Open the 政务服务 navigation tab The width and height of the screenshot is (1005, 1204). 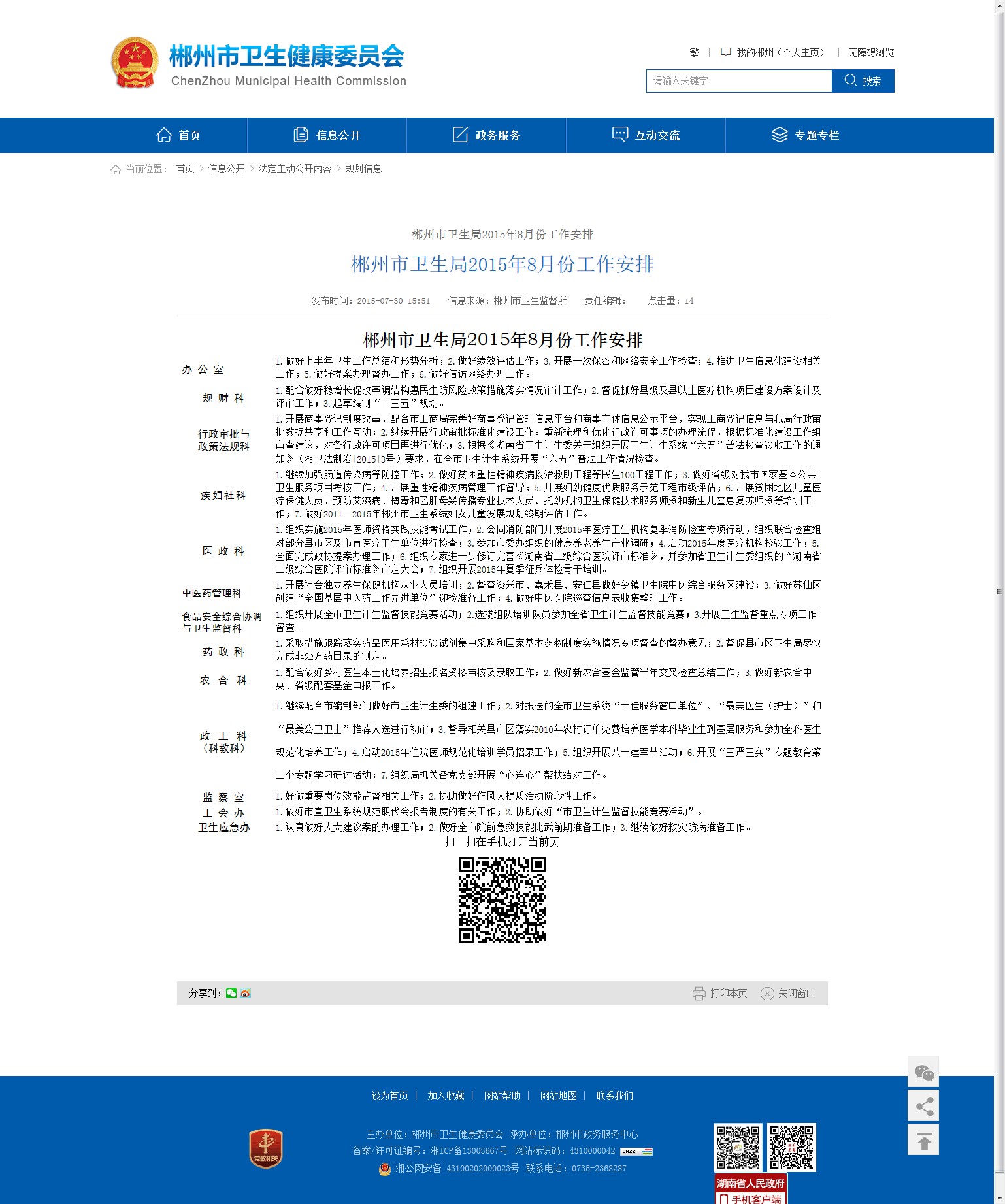(486, 135)
